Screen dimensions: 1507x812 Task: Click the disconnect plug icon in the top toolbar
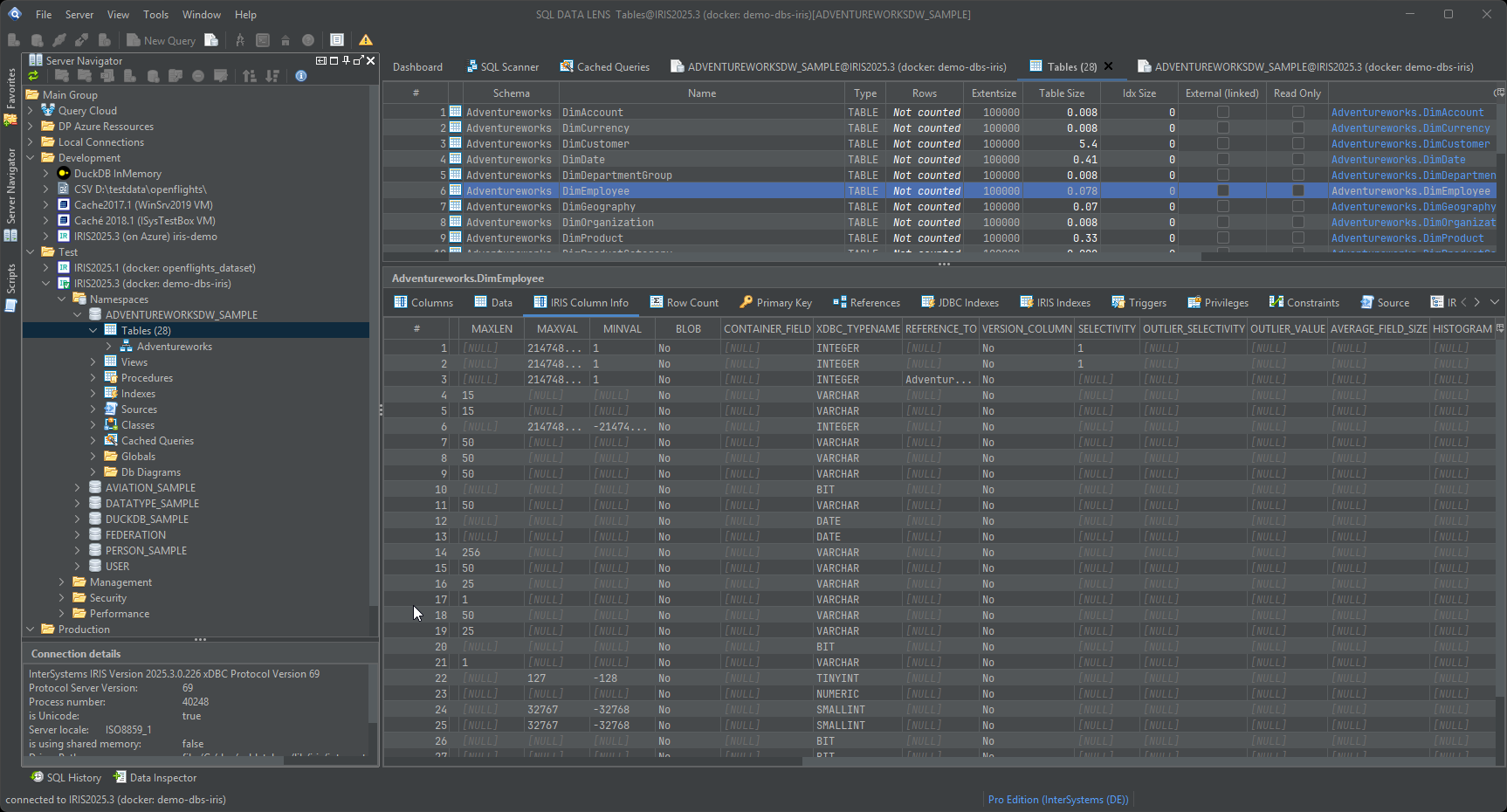(81, 40)
